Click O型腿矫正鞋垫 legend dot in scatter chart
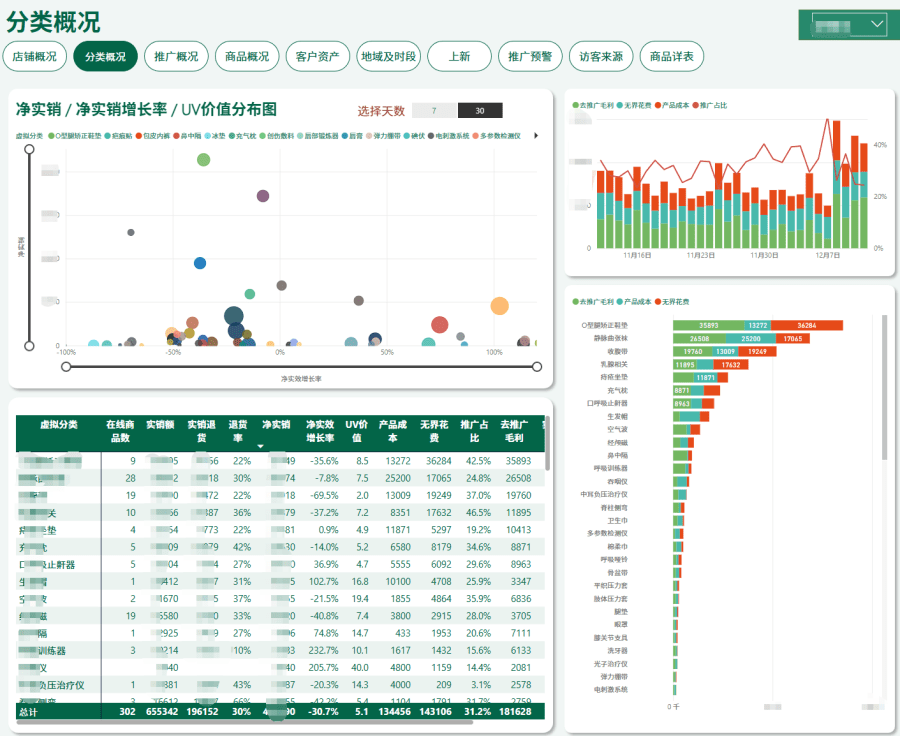The image size is (900, 736). point(51,135)
